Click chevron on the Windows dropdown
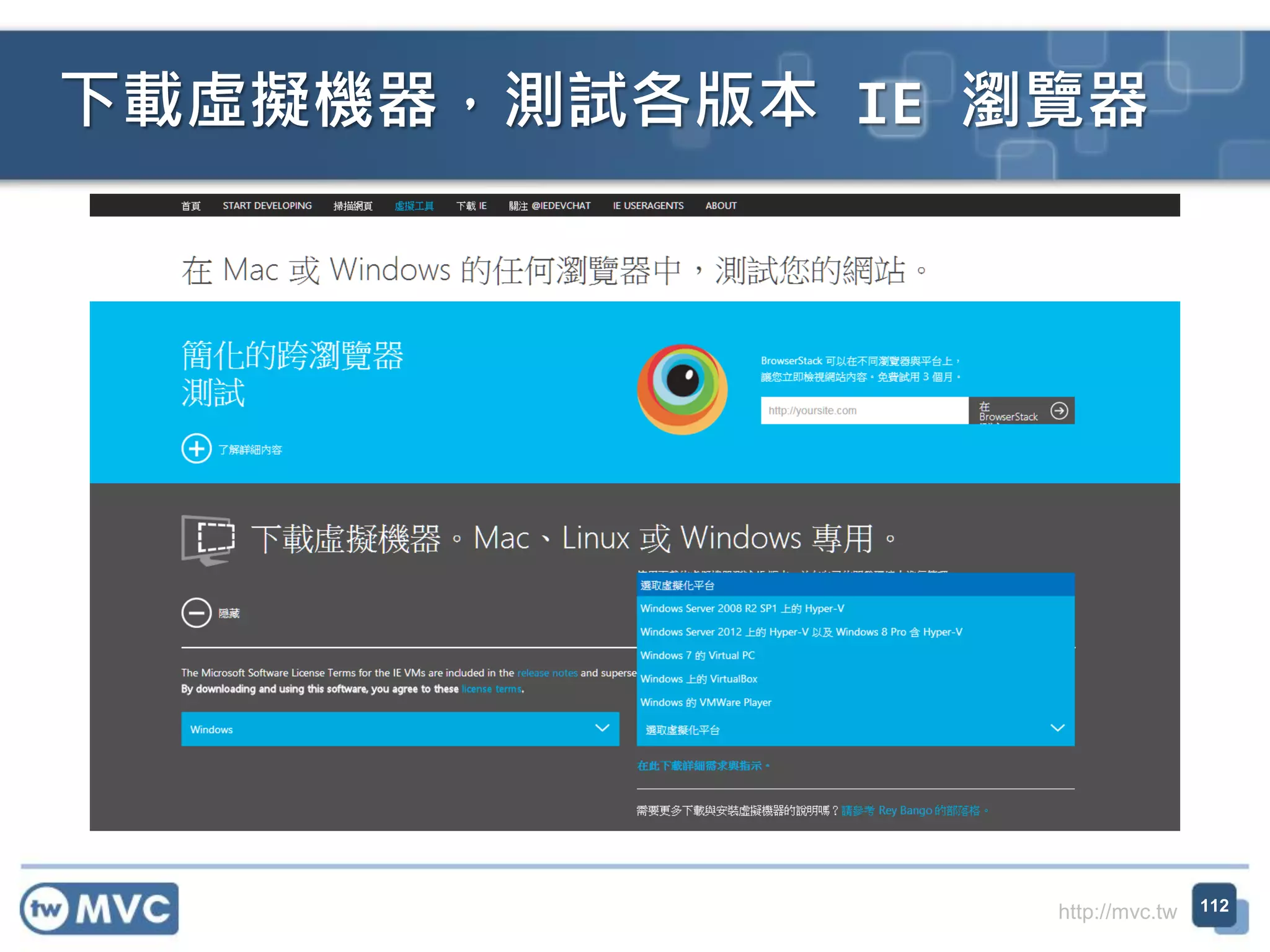Image resolution: width=1270 pixels, height=952 pixels. (602, 728)
